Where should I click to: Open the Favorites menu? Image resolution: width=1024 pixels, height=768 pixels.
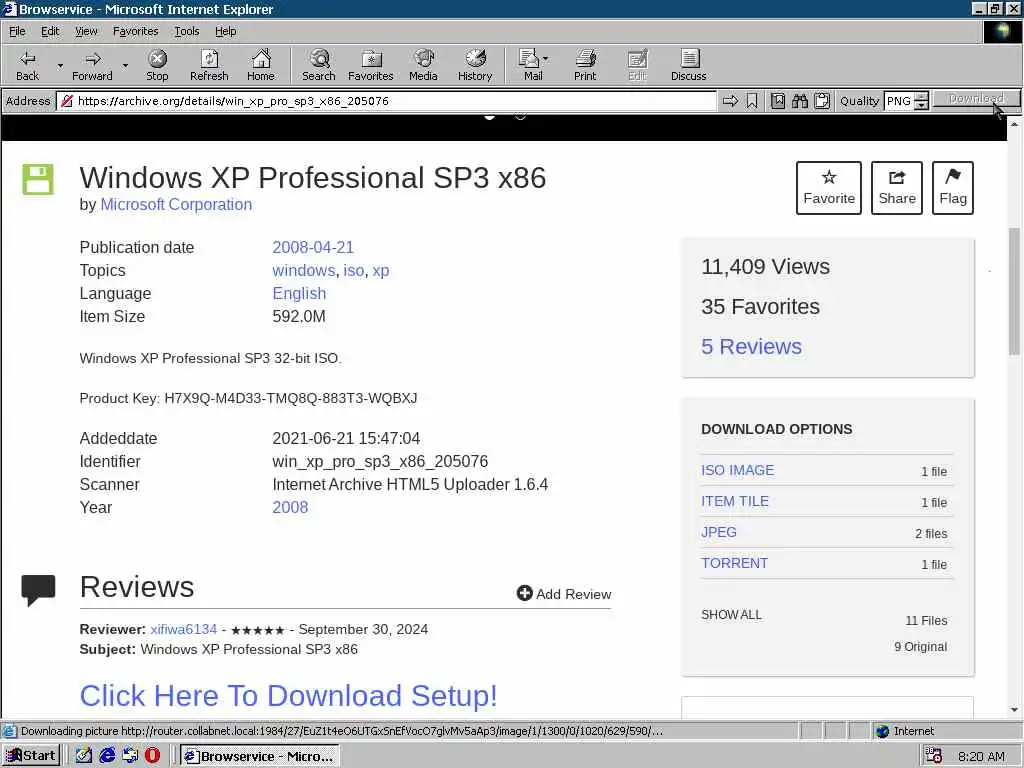click(x=135, y=31)
